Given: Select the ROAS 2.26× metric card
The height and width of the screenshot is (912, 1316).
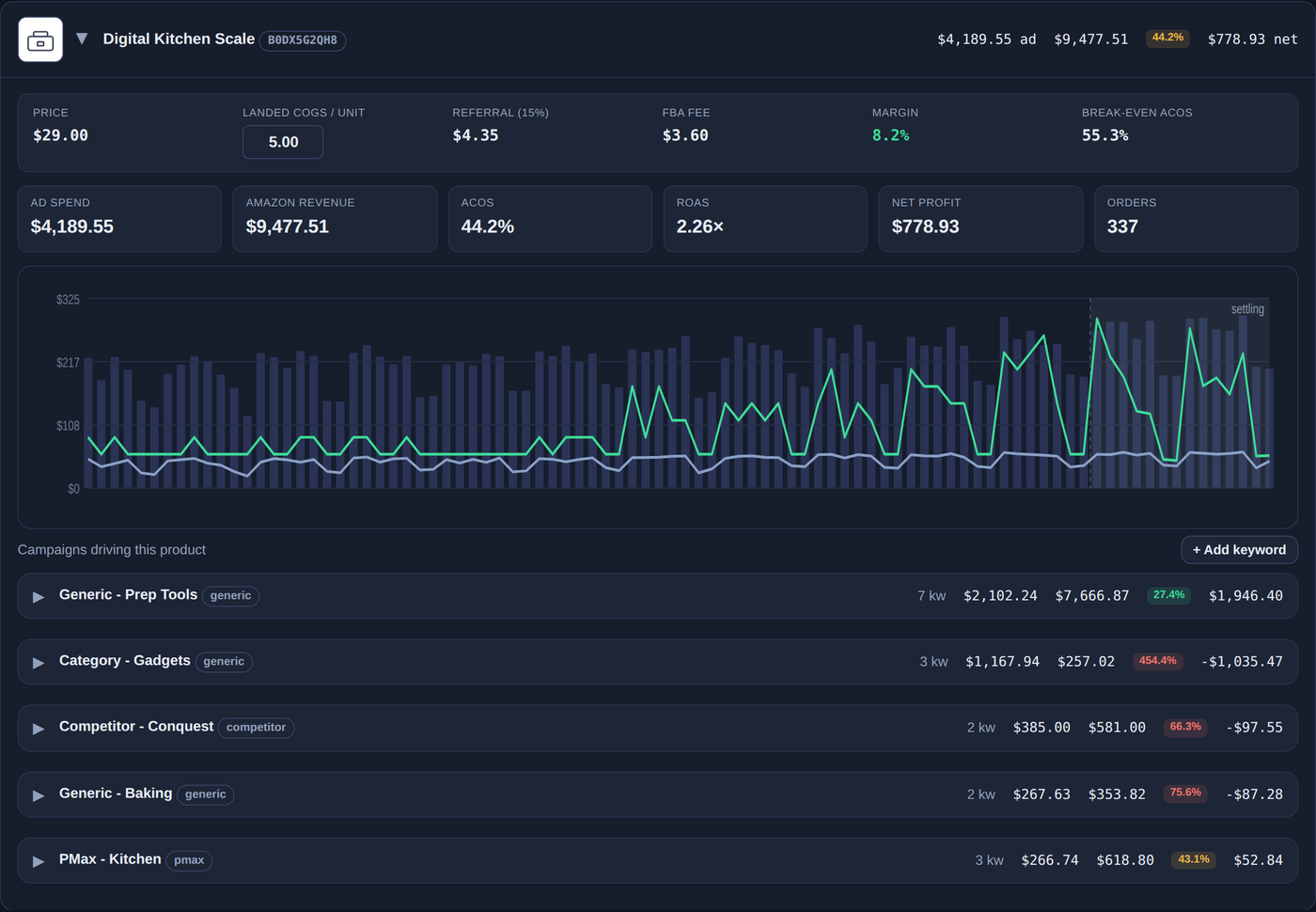Looking at the screenshot, I should pyautogui.click(x=765, y=219).
